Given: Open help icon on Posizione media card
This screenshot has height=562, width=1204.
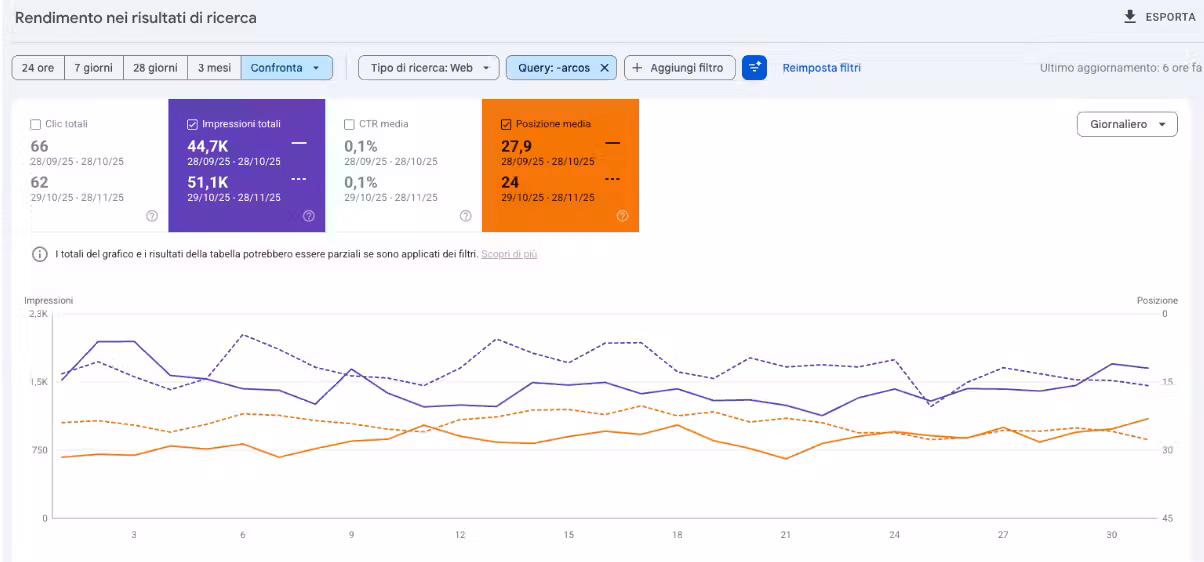Looking at the screenshot, I should tap(622, 215).
